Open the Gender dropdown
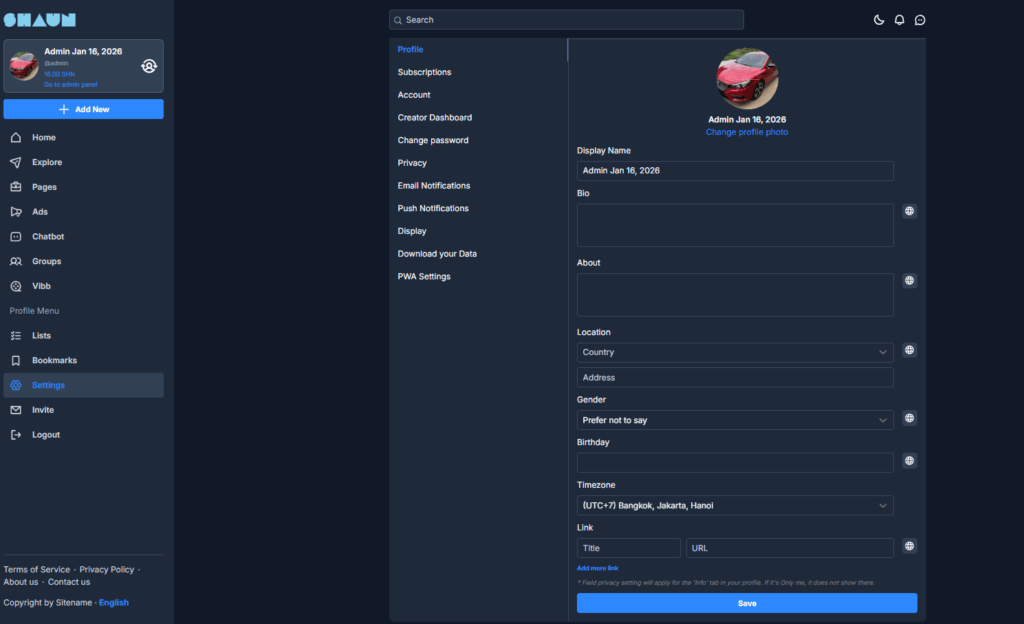1024x624 pixels. [x=735, y=420]
